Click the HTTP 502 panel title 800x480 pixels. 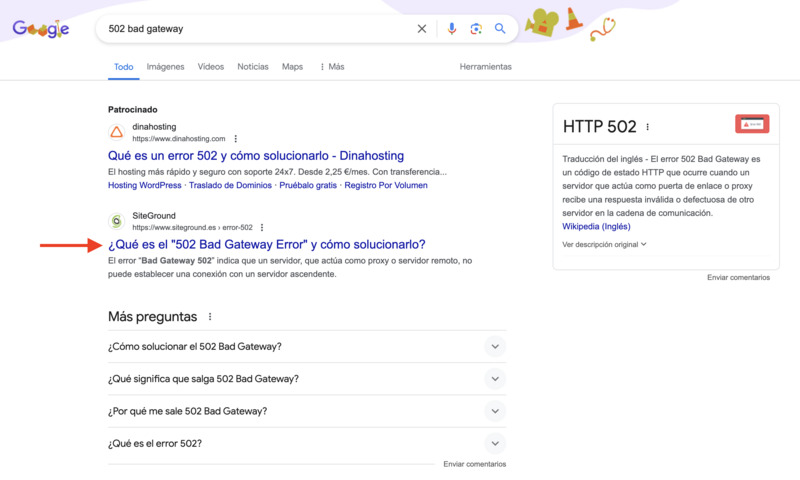(599, 127)
